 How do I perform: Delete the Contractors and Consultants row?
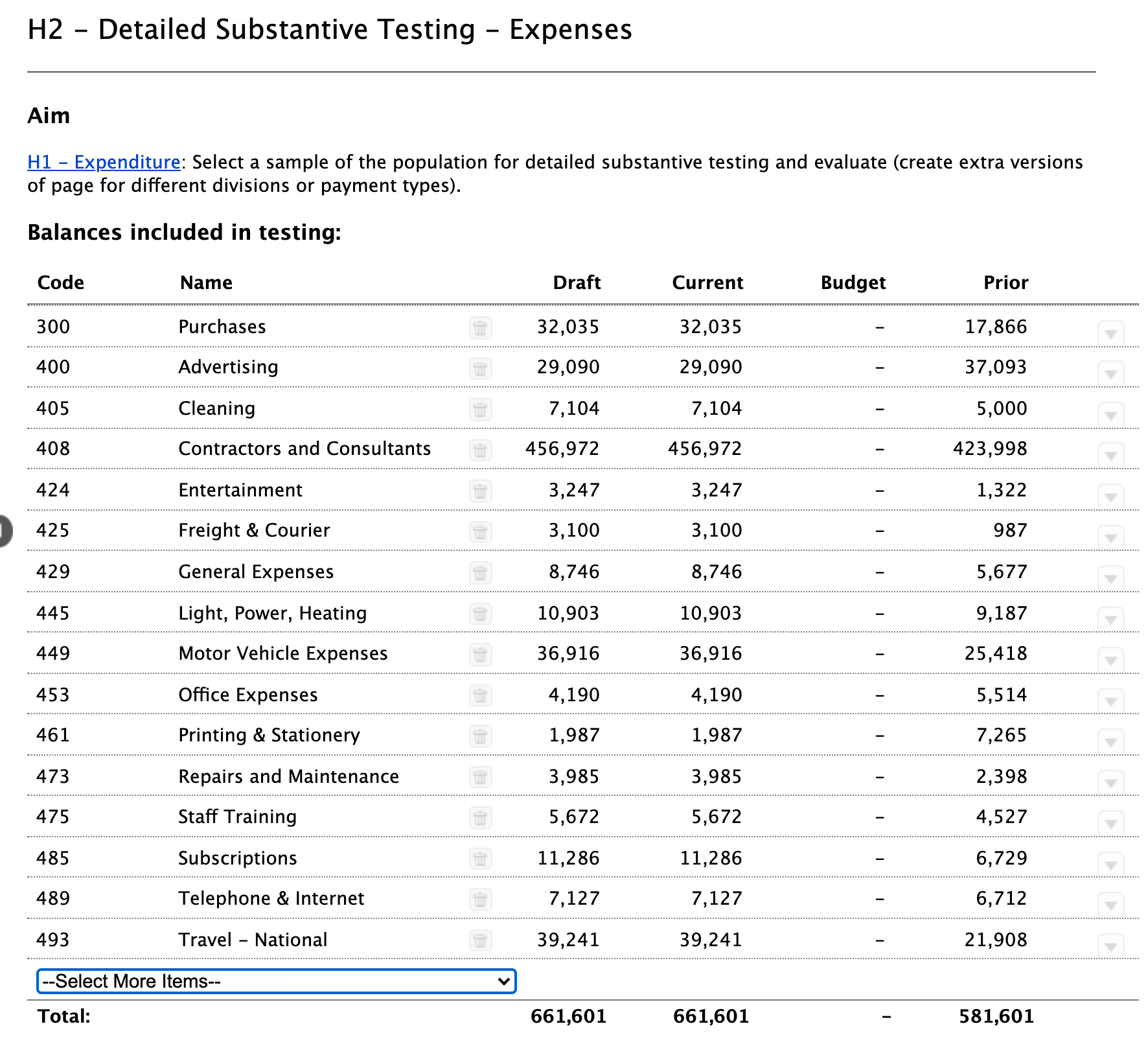pyautogui.click(x=479, y=450)
